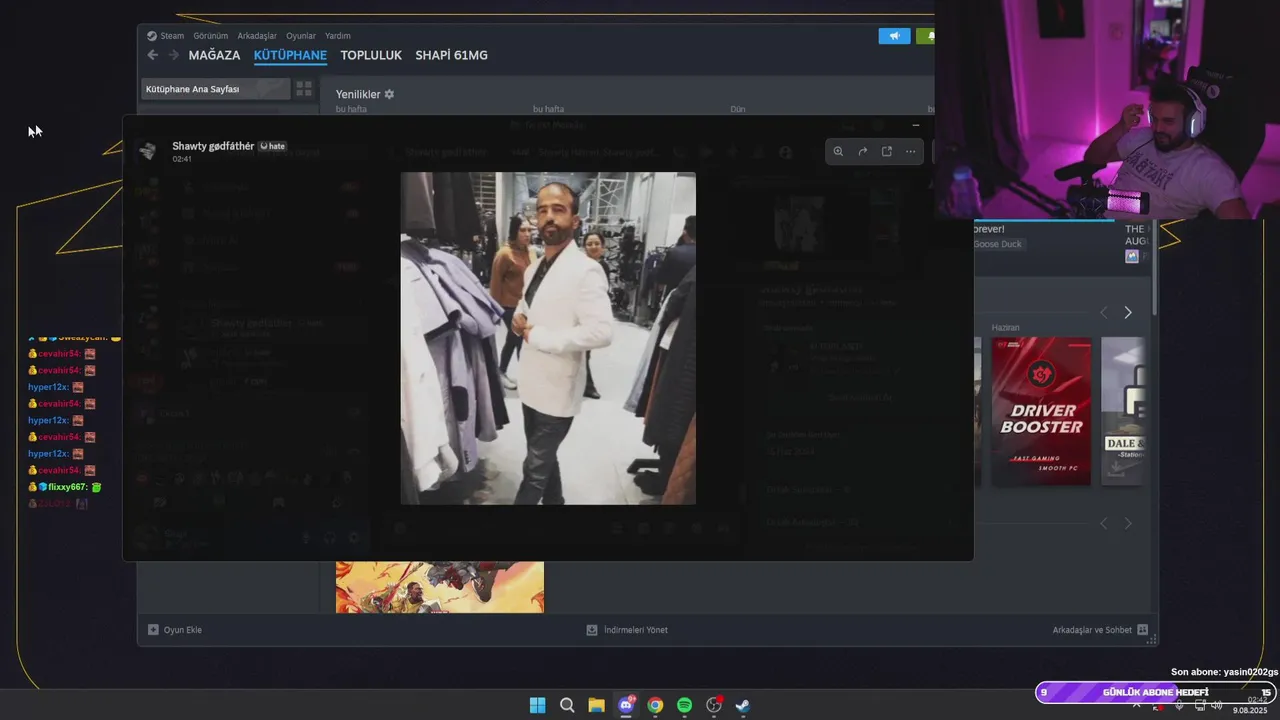Select Kütüphane Ana Sayfası
The width and height of the screenshot is (1280, 720).
[215, 89]
